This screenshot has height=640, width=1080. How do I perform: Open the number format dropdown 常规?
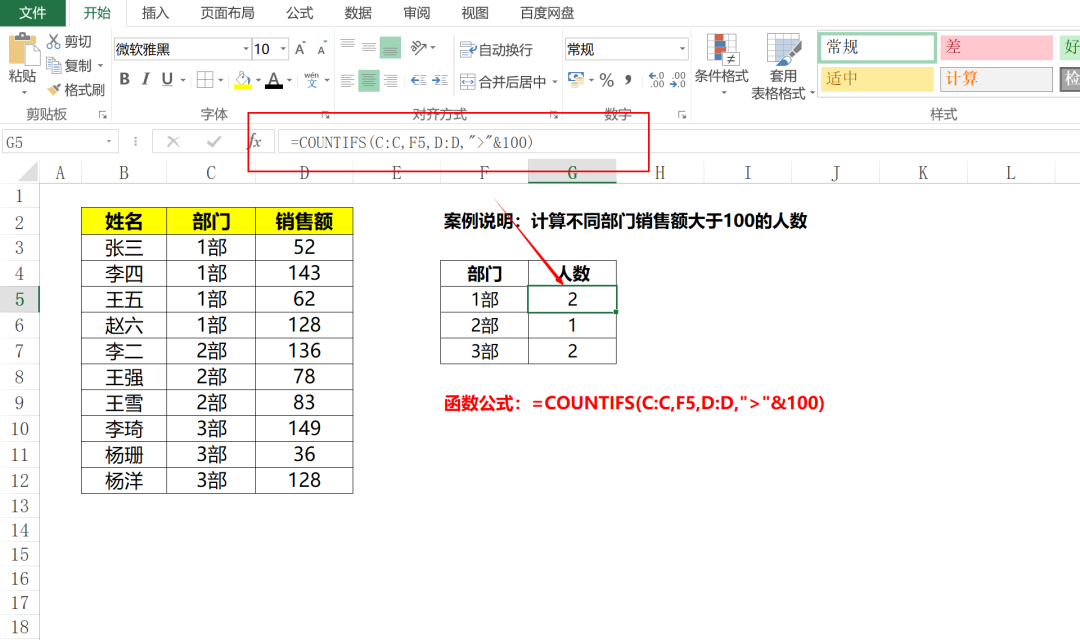(683, 49)
